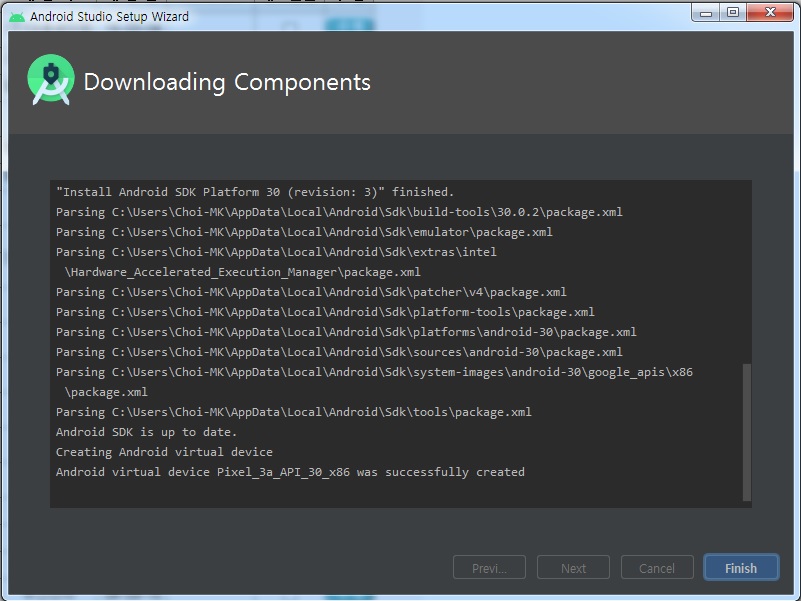
Task: Click the Sdk\tools\package.xml parsing line
Action: 294,412
